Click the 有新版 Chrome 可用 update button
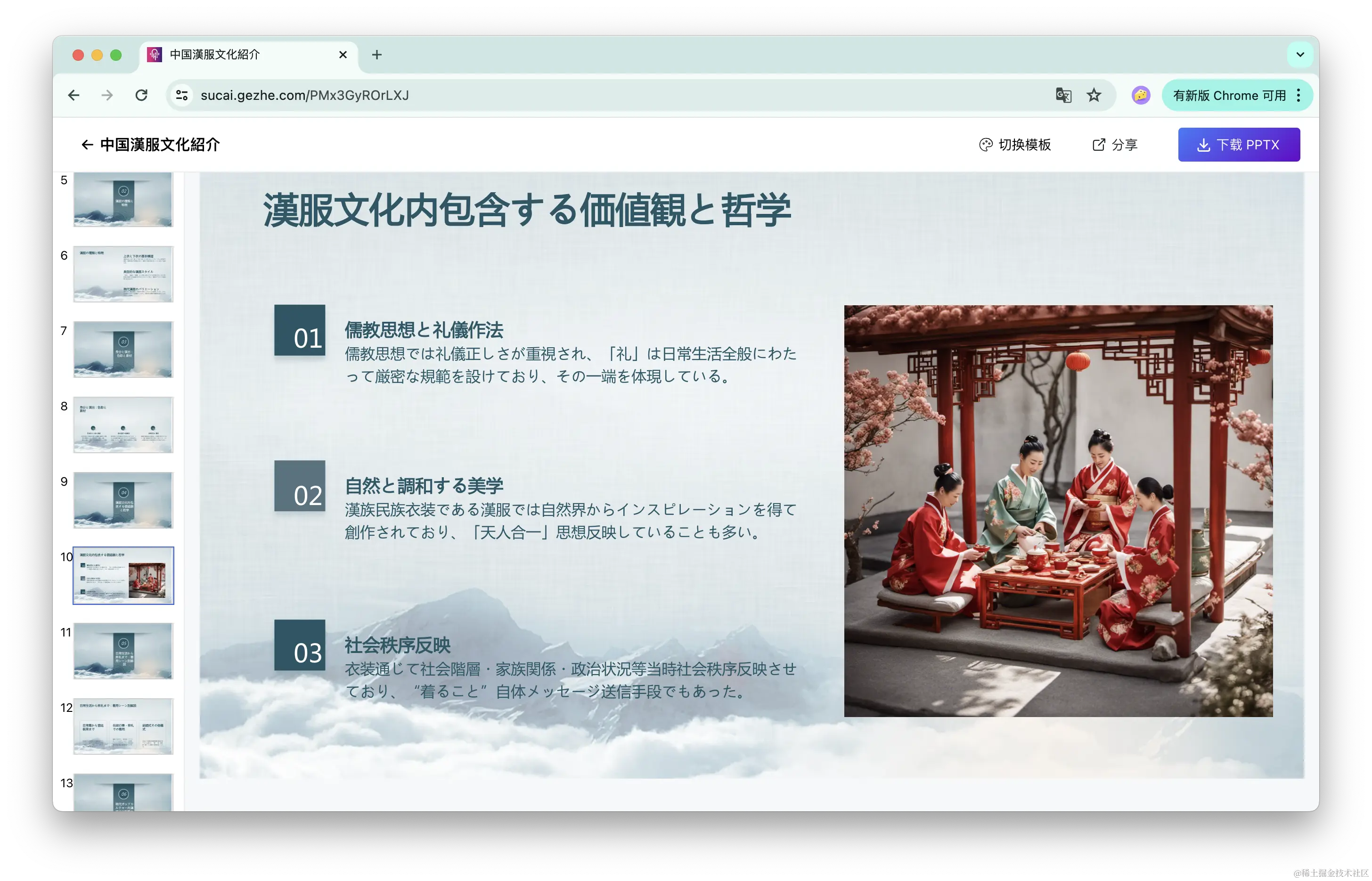Image resolution: width=1372 pixels, height=881 pixels. tap(1229, 95)
